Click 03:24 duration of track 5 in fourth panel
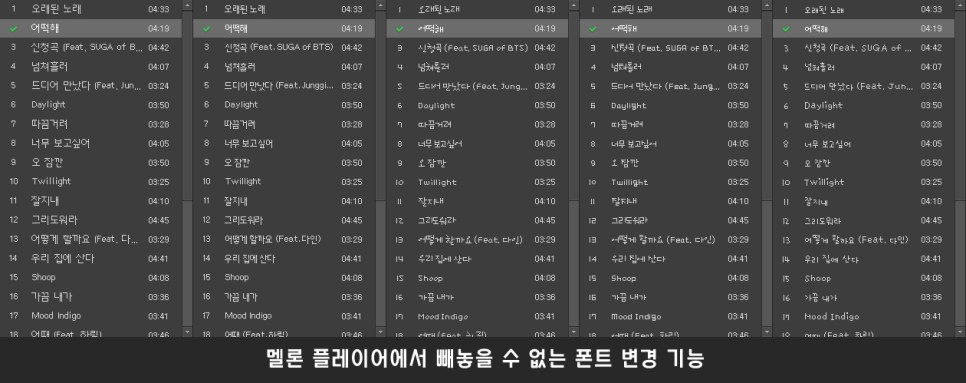 [738, 86]
